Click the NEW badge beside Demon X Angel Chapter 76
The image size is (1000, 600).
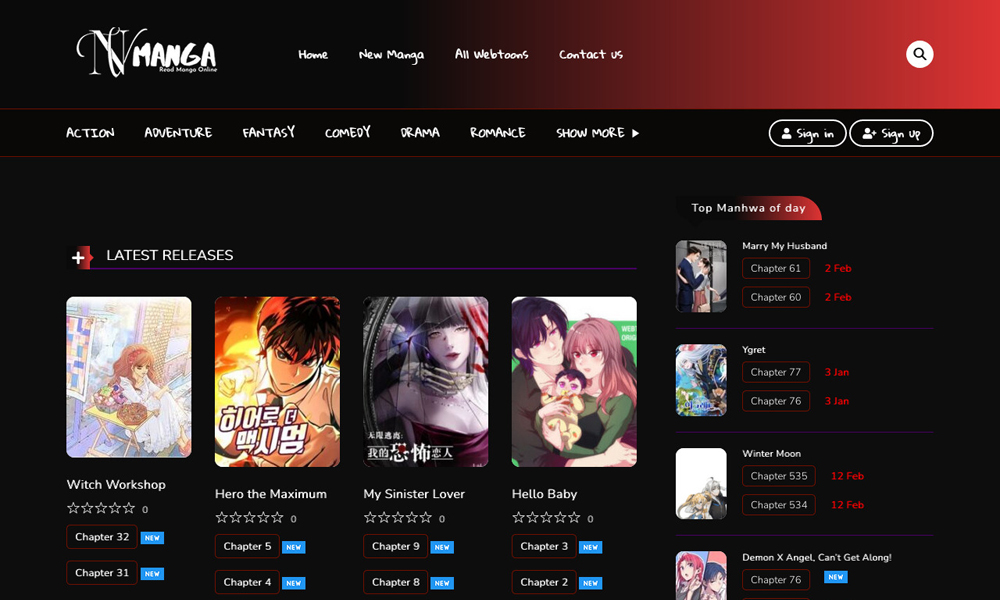point(836,577)
